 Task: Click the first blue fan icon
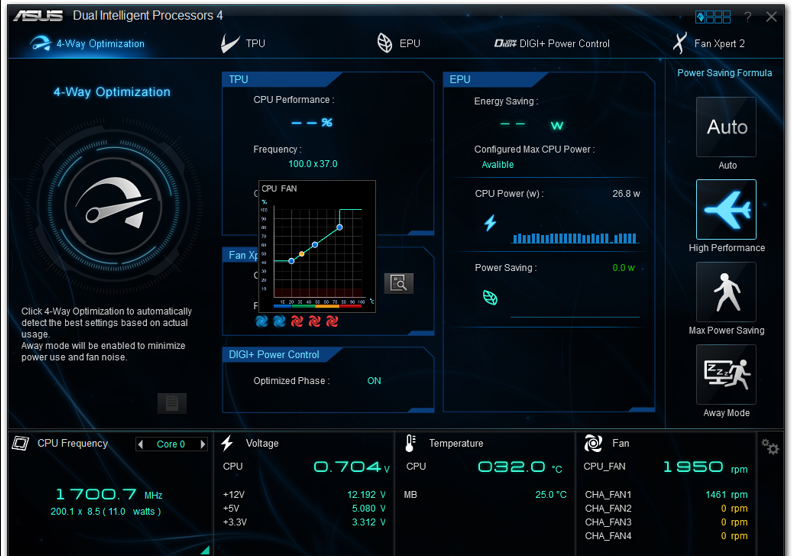coord(261,321)
